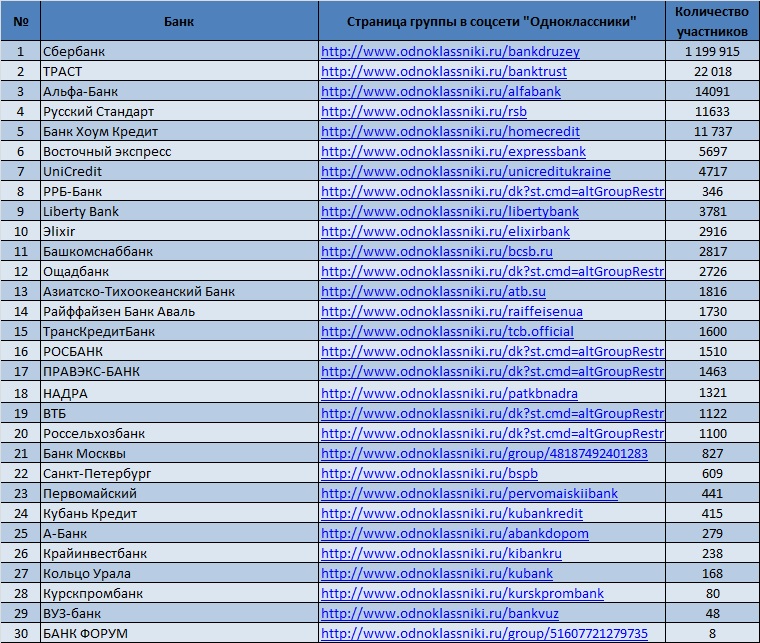Screen dimensions: 760x643
Task: Select the Liberty Bank name cell
Action: click(x=179, y=211)
